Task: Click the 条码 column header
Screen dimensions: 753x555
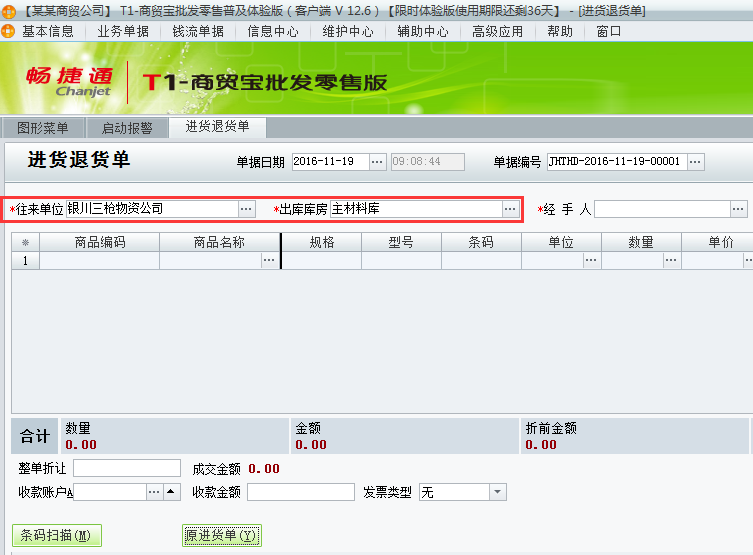Action: (481, 242)
